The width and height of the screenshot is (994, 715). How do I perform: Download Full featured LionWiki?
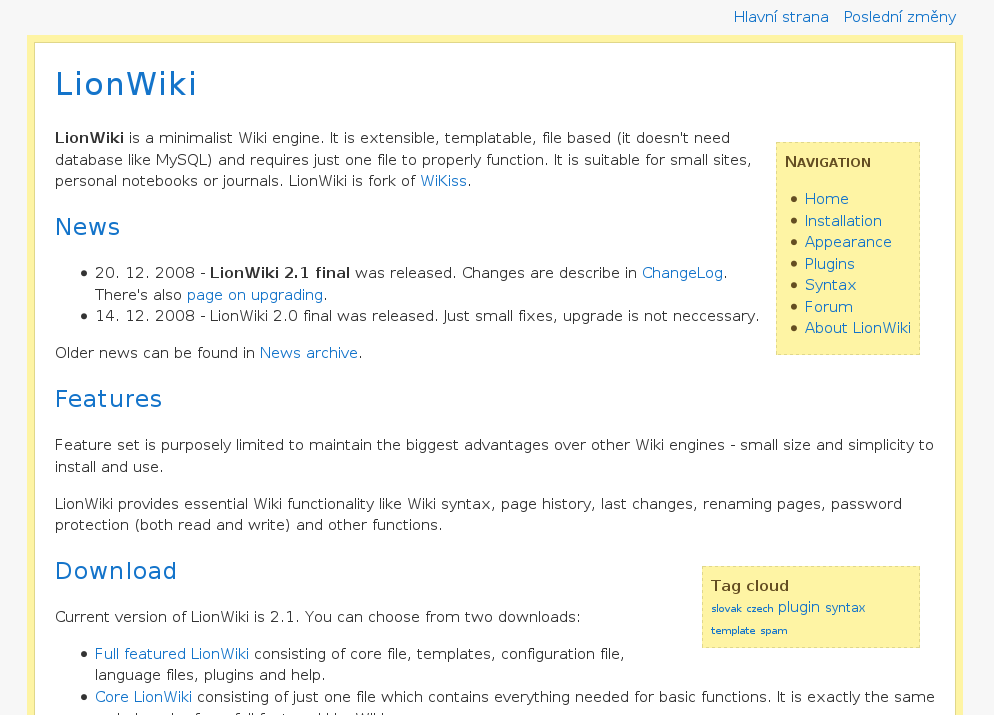[x=171, y=654]
